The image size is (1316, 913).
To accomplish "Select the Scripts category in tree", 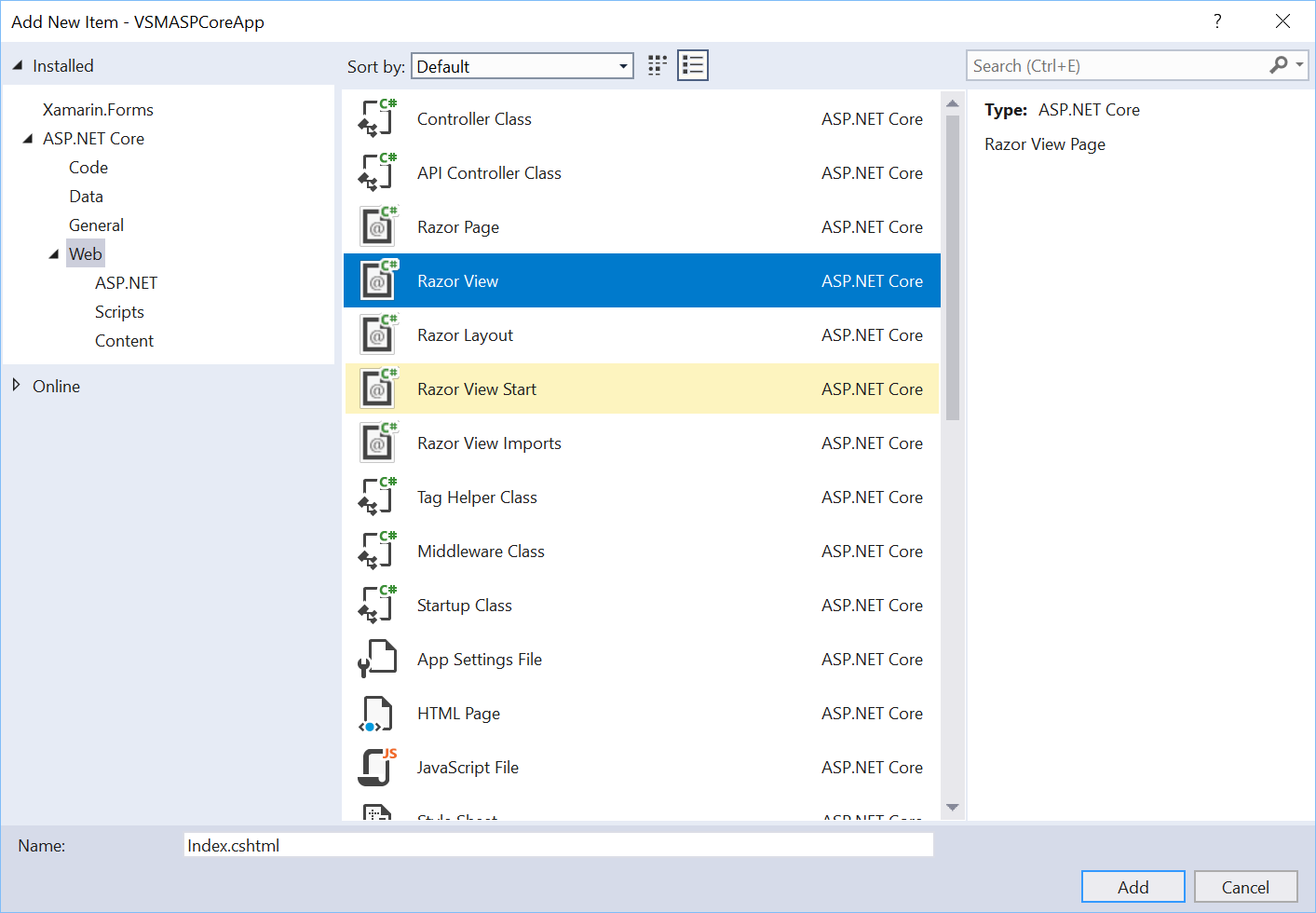I will click(x=119, y=312).
